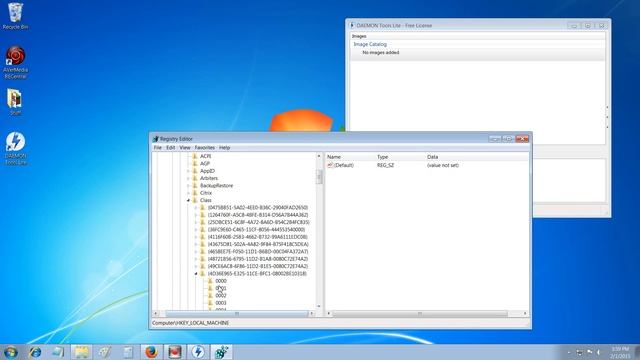
Task: Expand the AppID key
Action: pyautogui.click(x=188, y=171)
